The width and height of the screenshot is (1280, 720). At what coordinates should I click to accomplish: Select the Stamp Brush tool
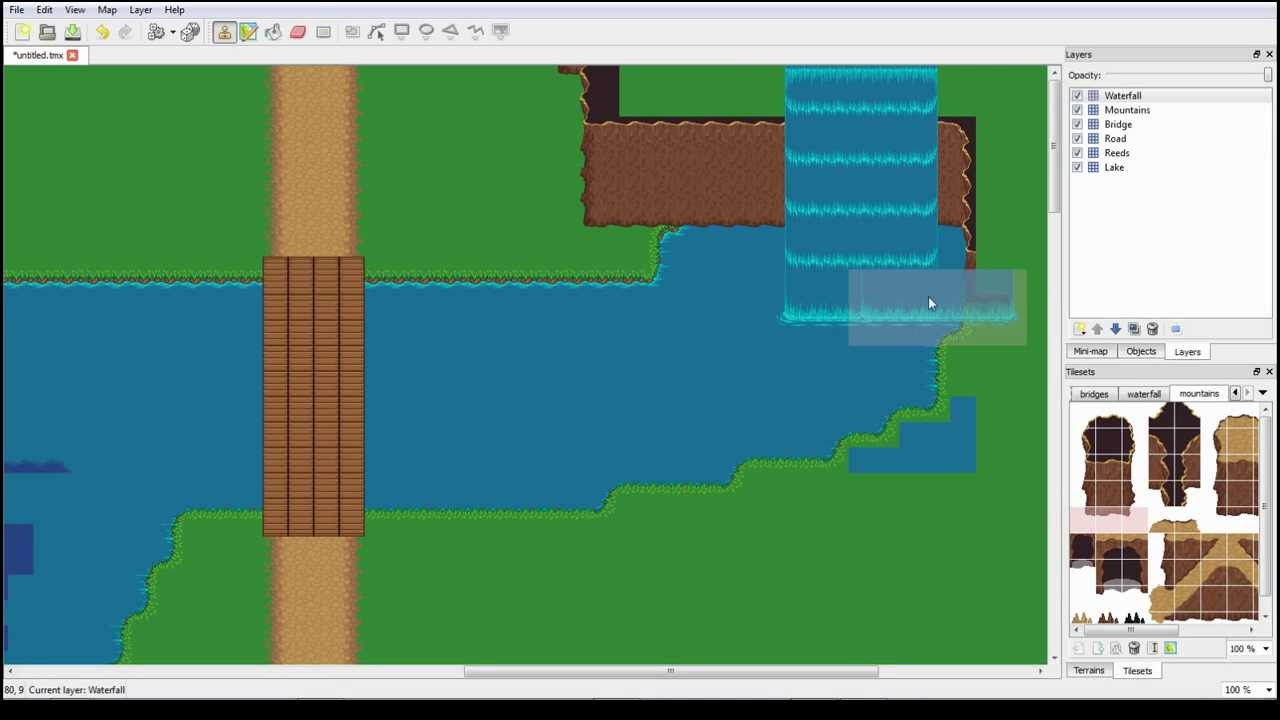[x=224, y=32]
